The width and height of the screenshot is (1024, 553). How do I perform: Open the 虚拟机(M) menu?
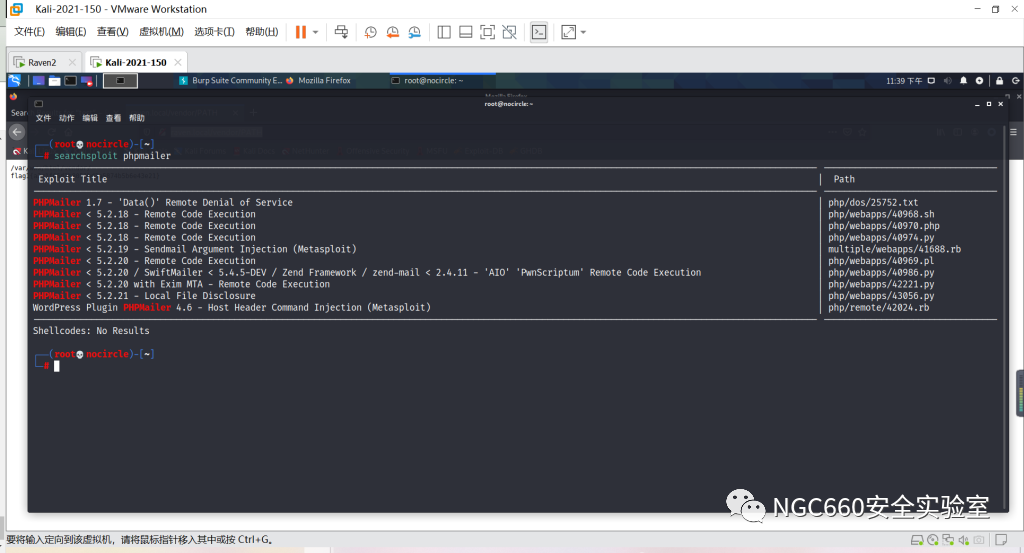tap(161, 32)
